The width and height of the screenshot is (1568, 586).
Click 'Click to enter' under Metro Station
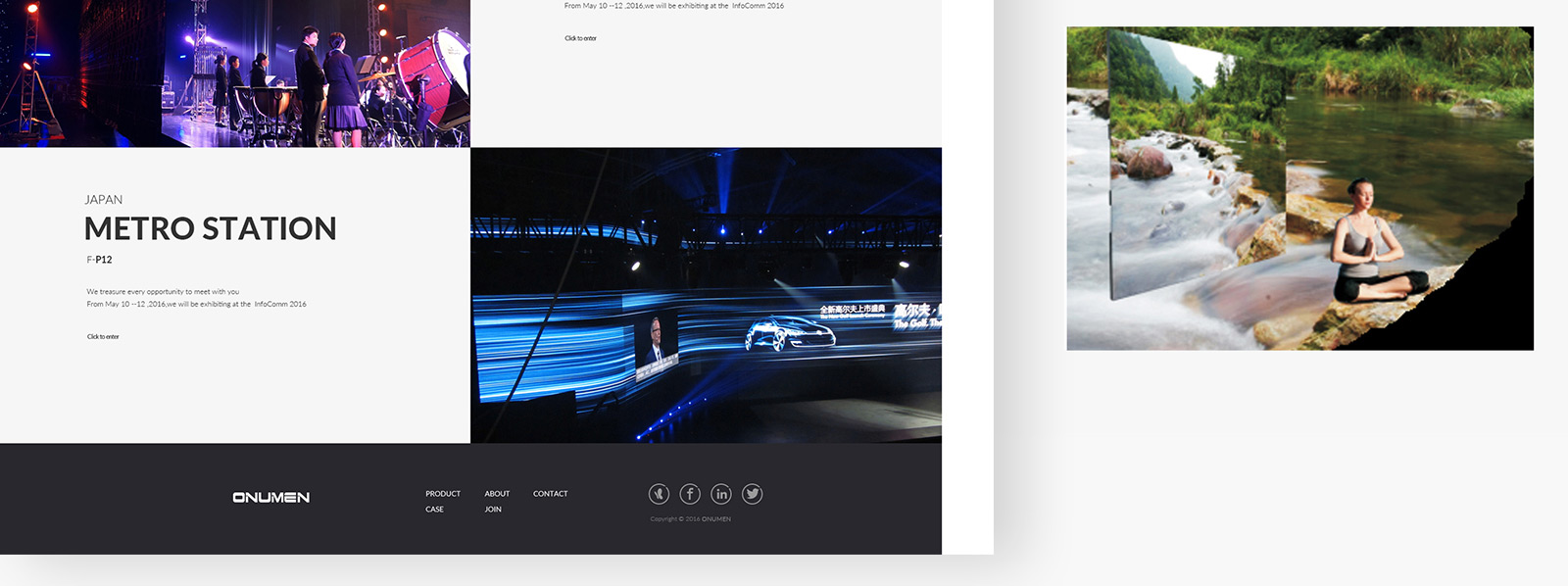coord(103,337)
